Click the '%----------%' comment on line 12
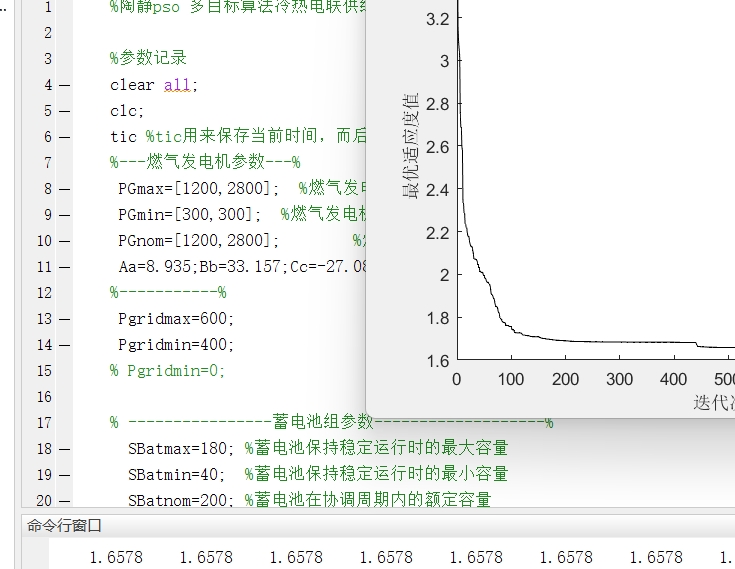 pyautogui.click(x=168, y=292)
